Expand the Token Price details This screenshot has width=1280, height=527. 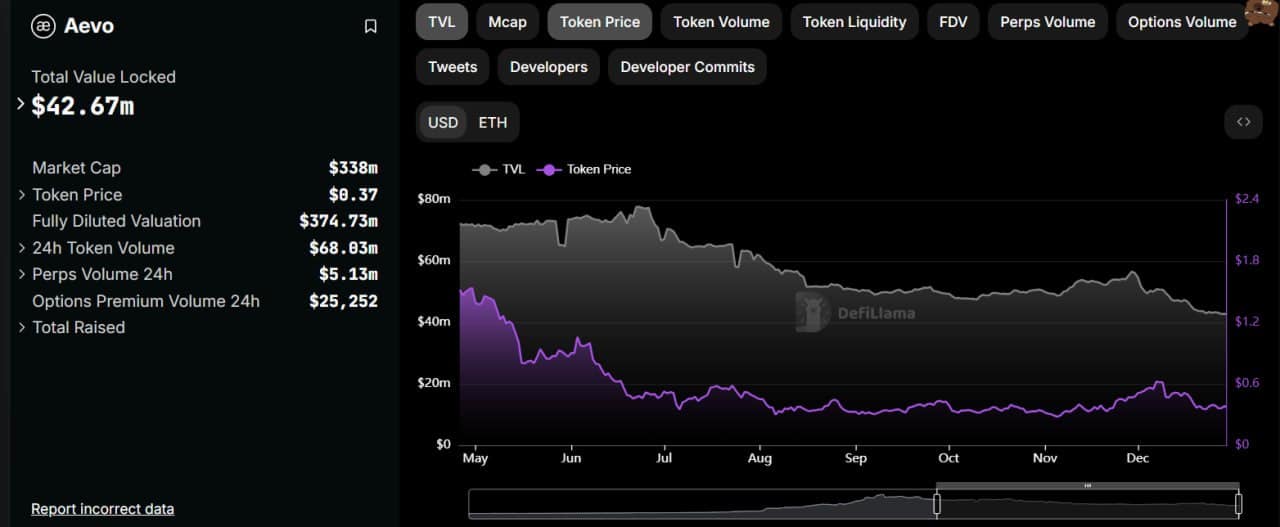pos(22,195)
